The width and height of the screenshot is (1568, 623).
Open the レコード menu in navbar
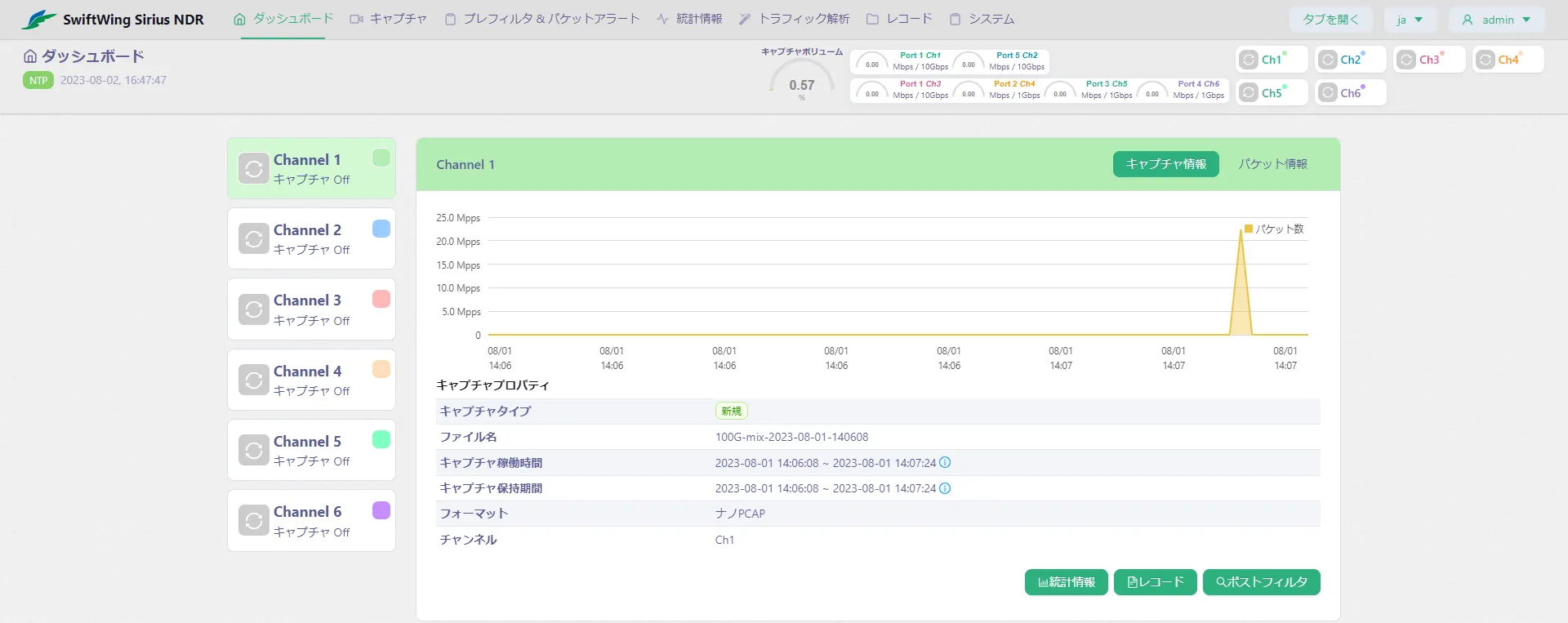899,19
